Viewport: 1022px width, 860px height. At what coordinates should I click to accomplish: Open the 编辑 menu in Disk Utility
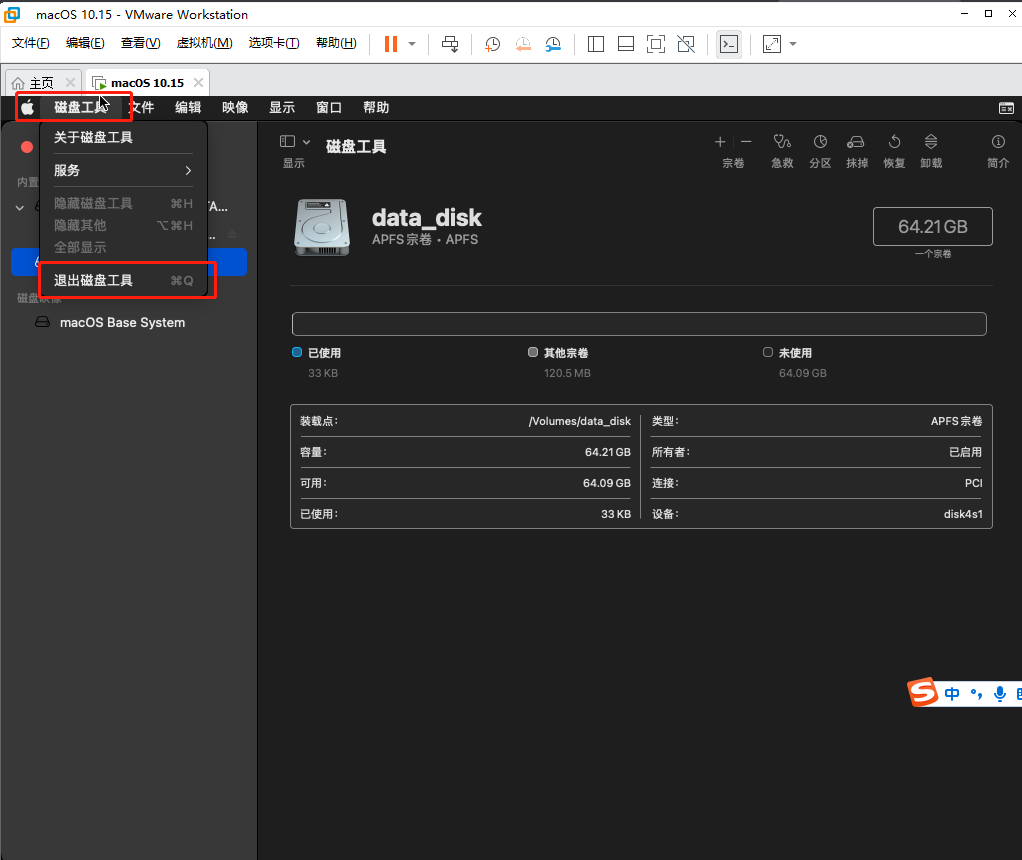coord(188,108)
